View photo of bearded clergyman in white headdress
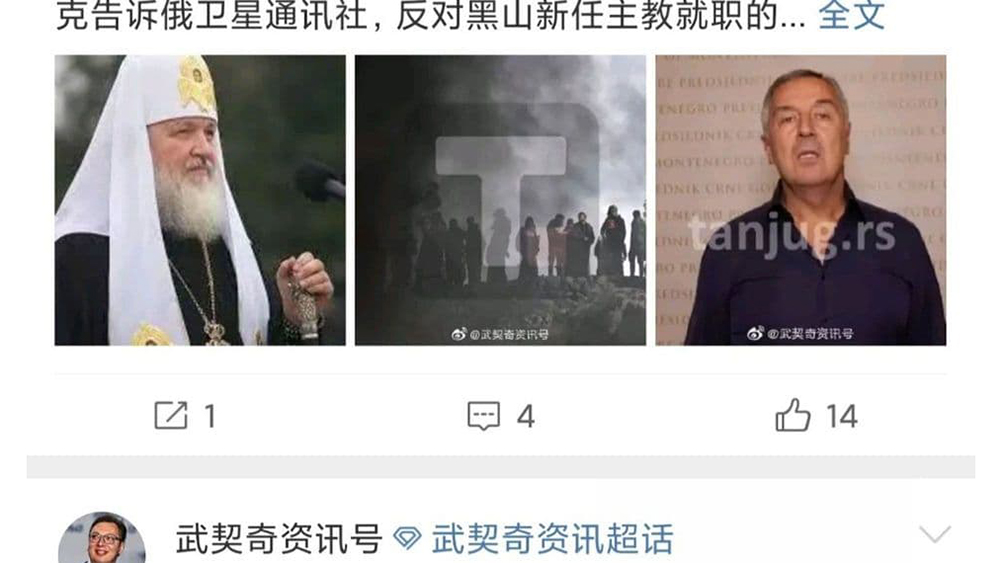This screenshot has height=563, width=1002. point(200,200)
